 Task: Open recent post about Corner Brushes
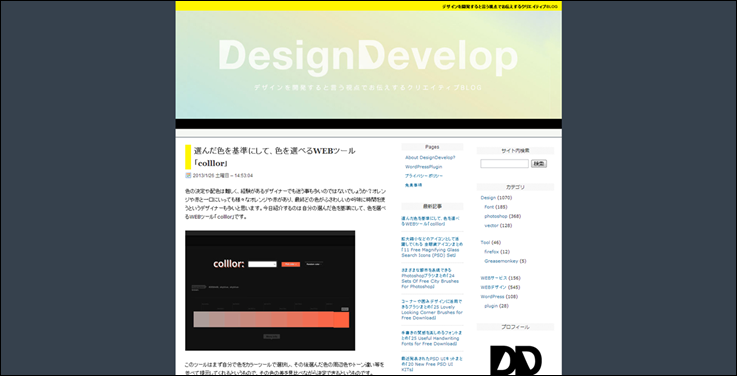pyautogui.click(x=432, y=310)
